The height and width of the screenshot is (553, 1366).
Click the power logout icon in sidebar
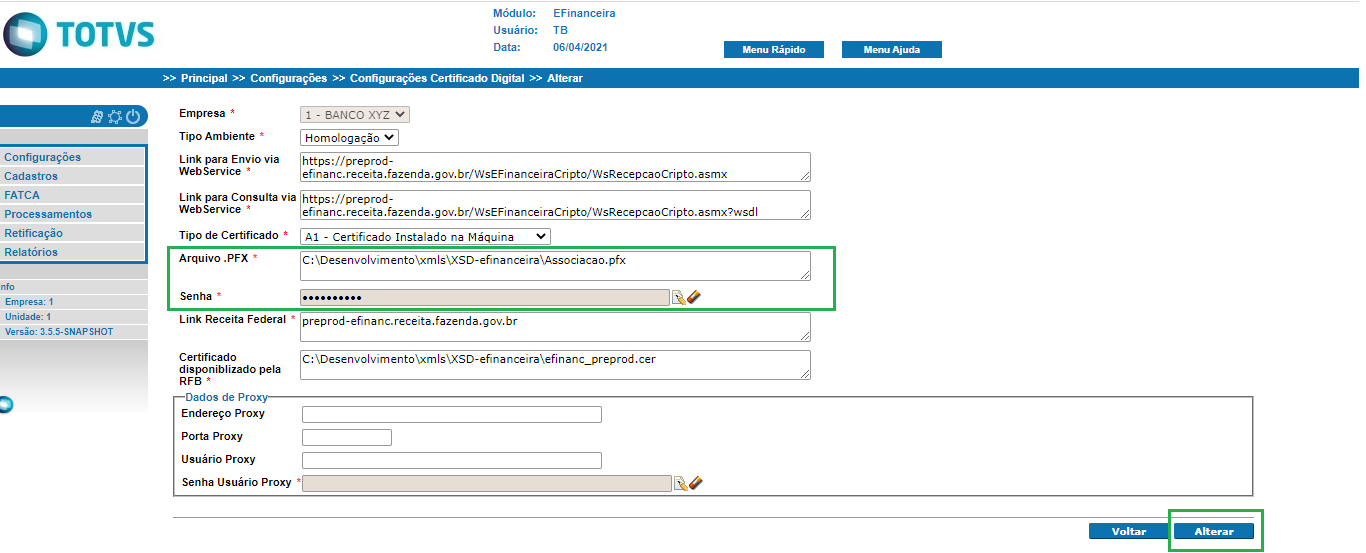pyautogui.click(x=133, y=117)
